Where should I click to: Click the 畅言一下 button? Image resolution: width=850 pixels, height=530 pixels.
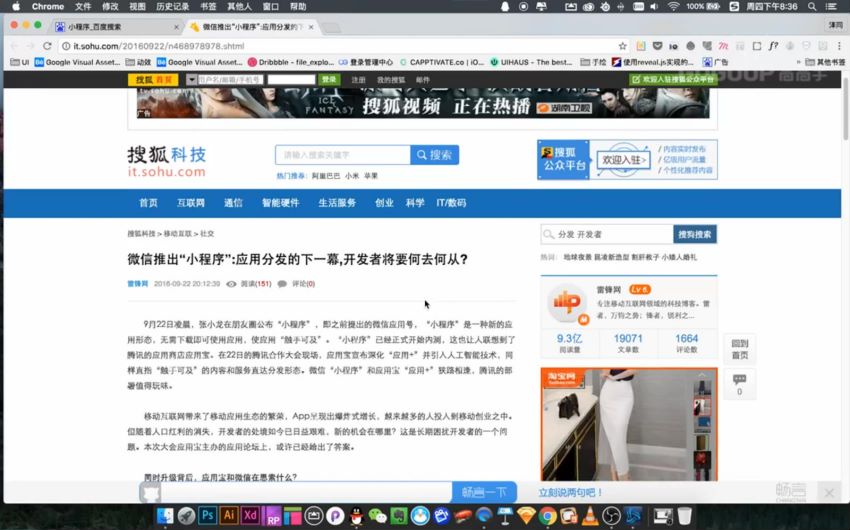coord(484,492)
